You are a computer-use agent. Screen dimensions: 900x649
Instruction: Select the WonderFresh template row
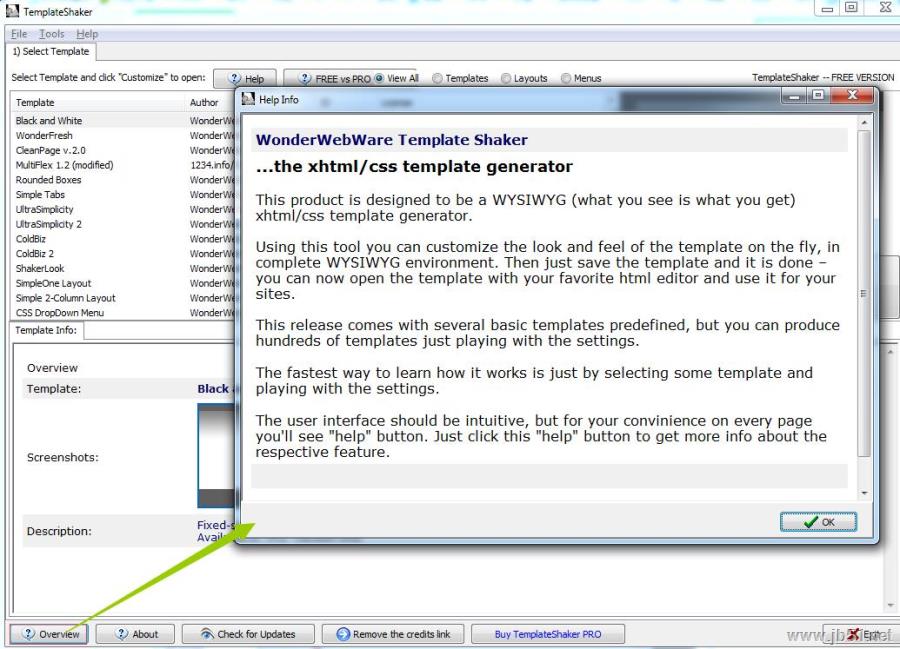(x=123, y=135)
